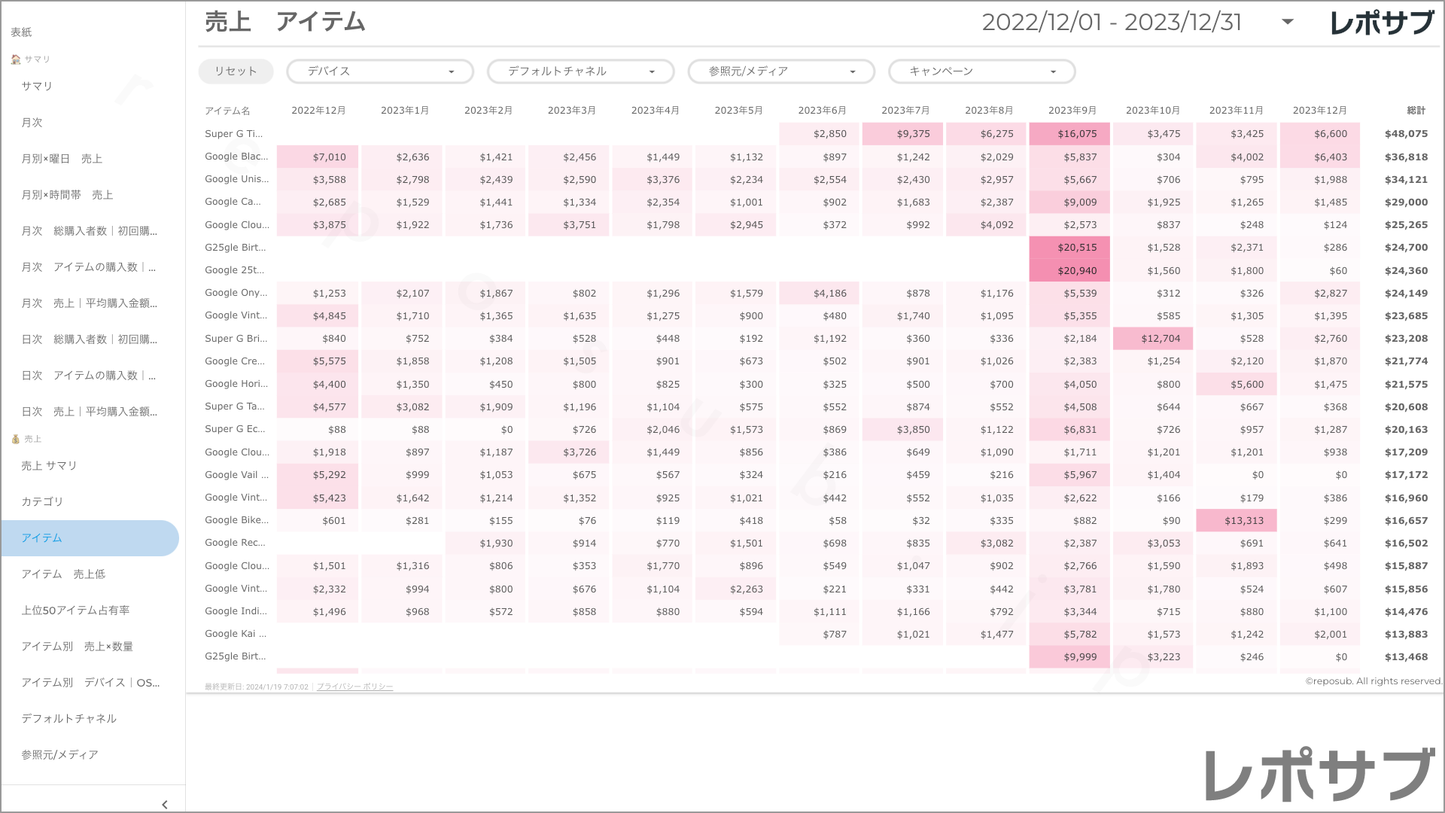This screenshot has height=813, width=1445.
Task: Open the プライバシー ポリシー link
Action: tap(354, 687)
